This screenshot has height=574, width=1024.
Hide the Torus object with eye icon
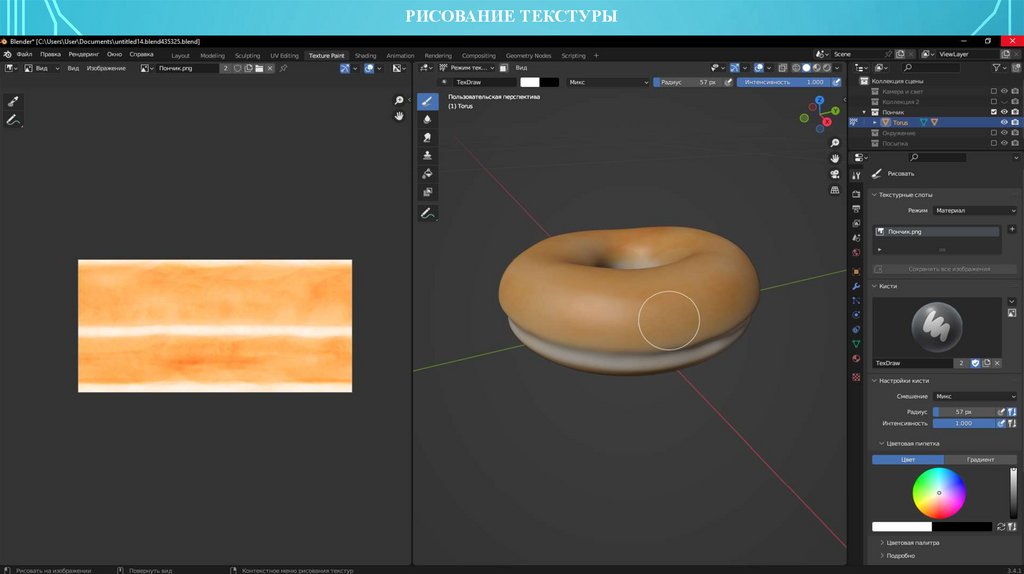[x=1004, y=122]
